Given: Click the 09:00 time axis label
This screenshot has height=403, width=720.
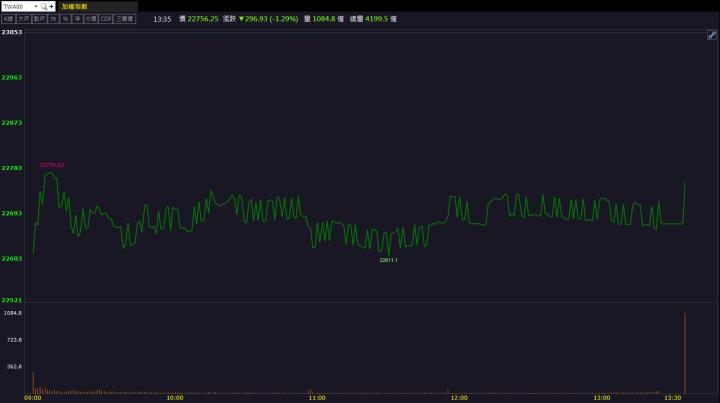Looking at the screenshot, I should [33, 398].
